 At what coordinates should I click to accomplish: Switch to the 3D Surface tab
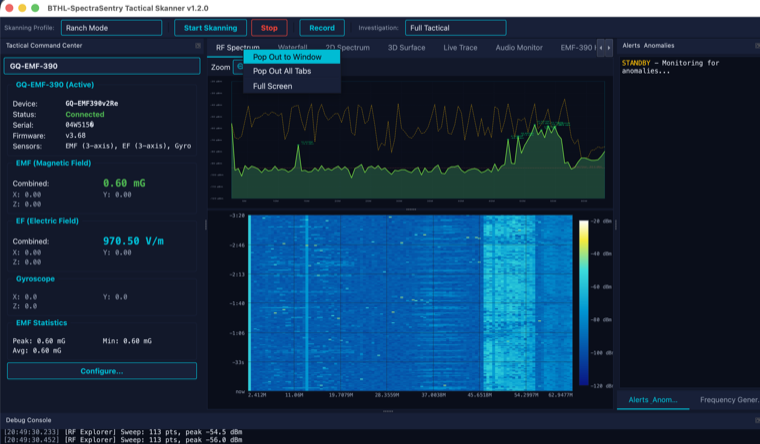coord(406,48)
